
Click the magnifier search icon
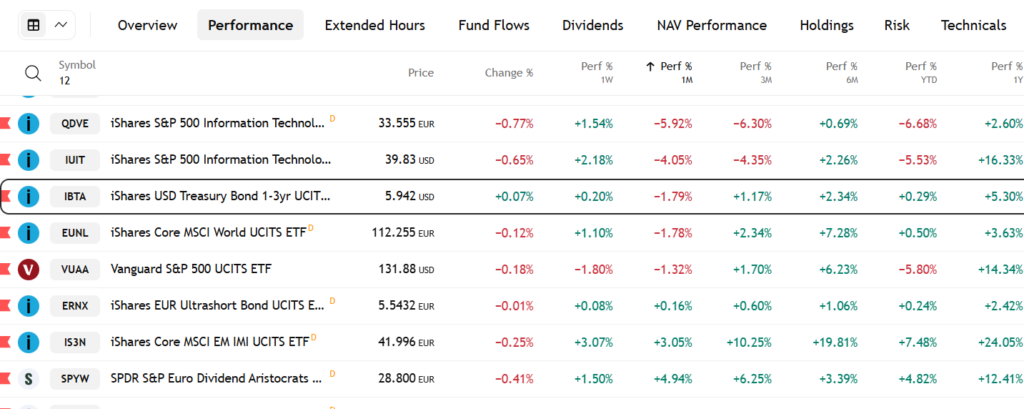pyautogui.click(x=33, y=73)
